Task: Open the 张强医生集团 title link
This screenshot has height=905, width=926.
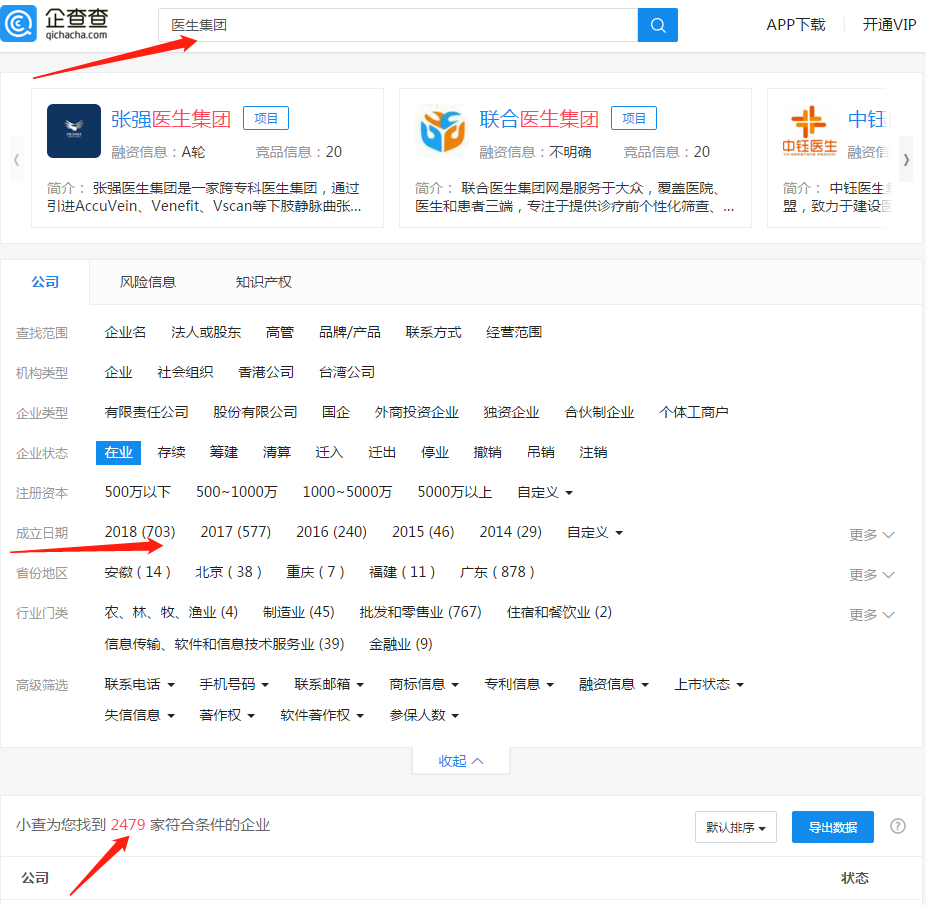Action: [x=171, y=119]
